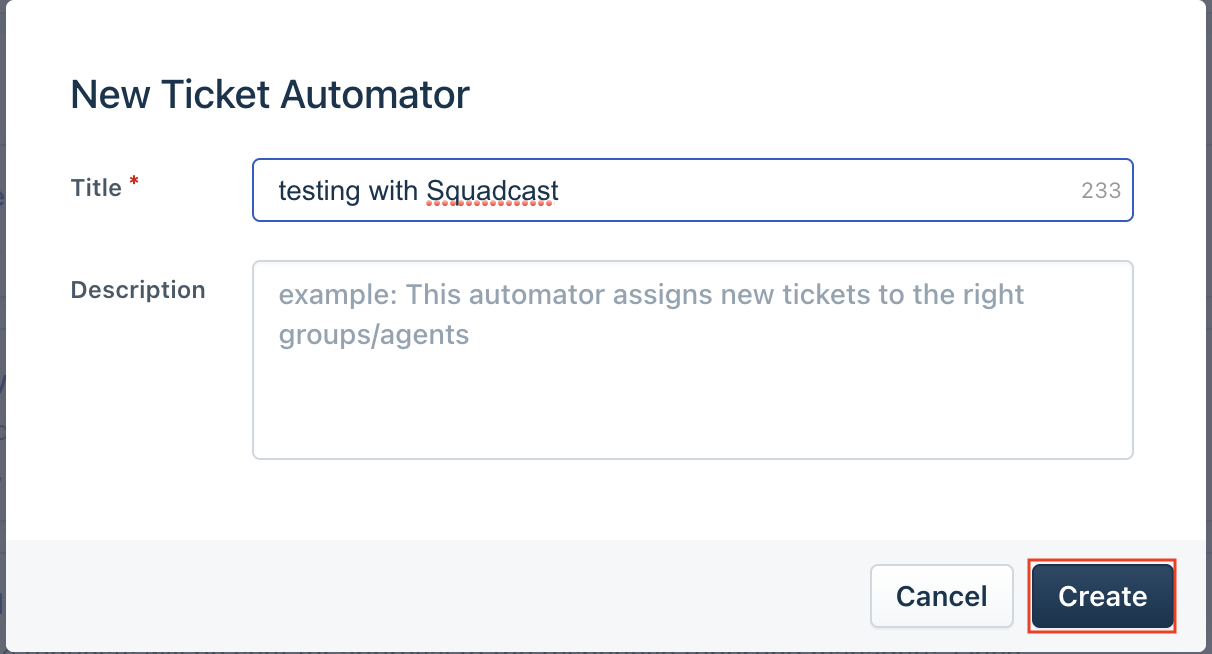
Task: Click the red required asterisk beside Title
Action: pyautogui.click(x=134, y=182)
